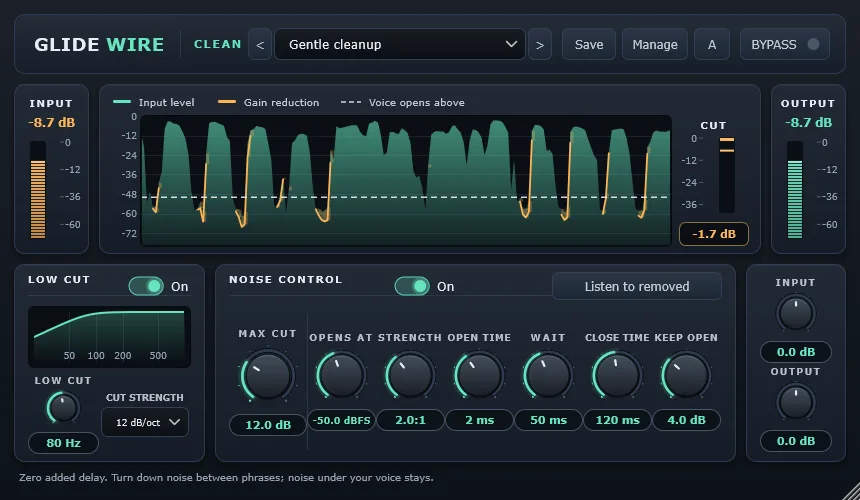Click the resize grip corner icon

click(x=851, y=491)
